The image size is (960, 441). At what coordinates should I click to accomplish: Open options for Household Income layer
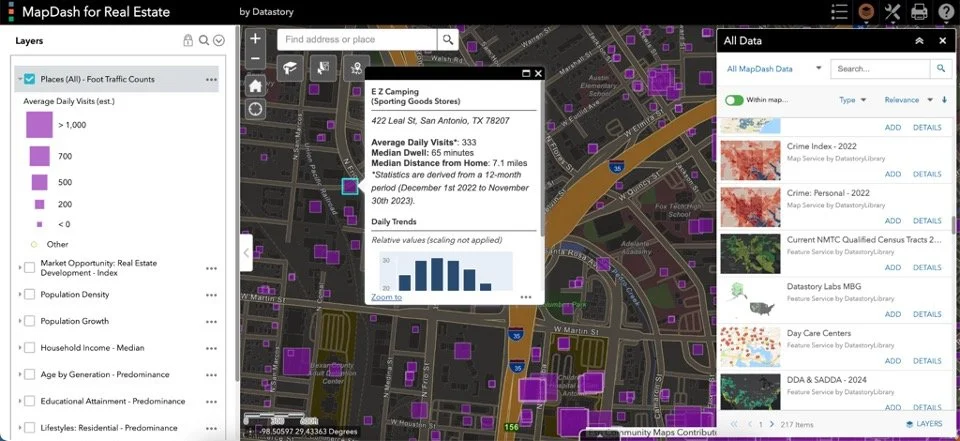click(212, 348)
